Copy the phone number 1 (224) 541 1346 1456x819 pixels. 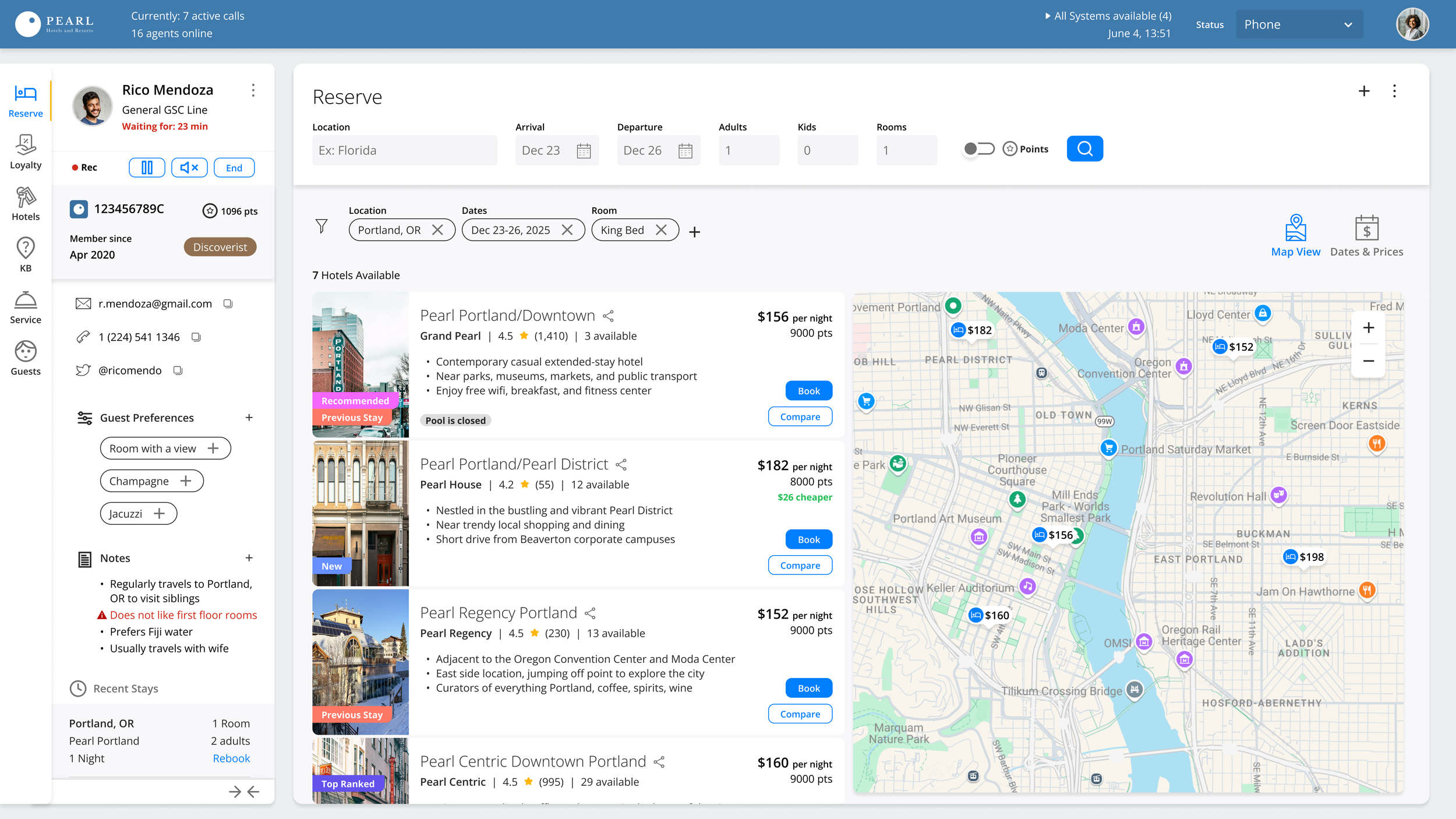pyautogui.click(x=196, y=337)
